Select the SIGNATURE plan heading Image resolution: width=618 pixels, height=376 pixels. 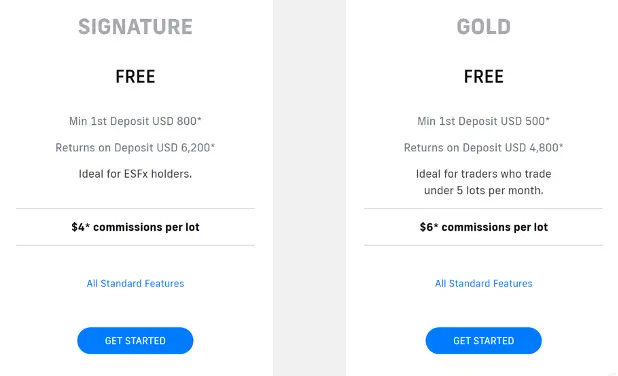point(135,27)
